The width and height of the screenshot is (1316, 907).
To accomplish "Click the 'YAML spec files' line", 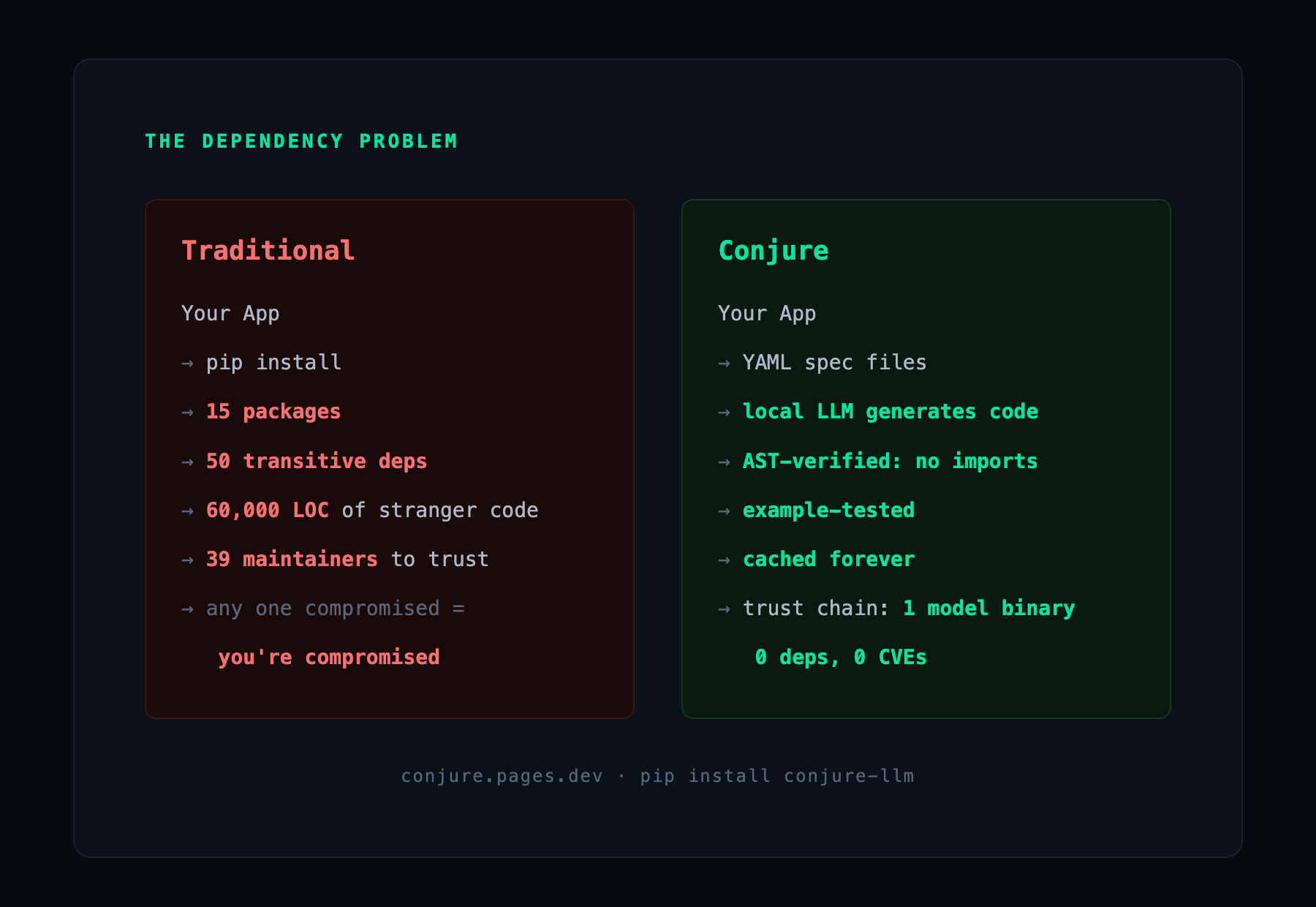I will pos(835,363).
